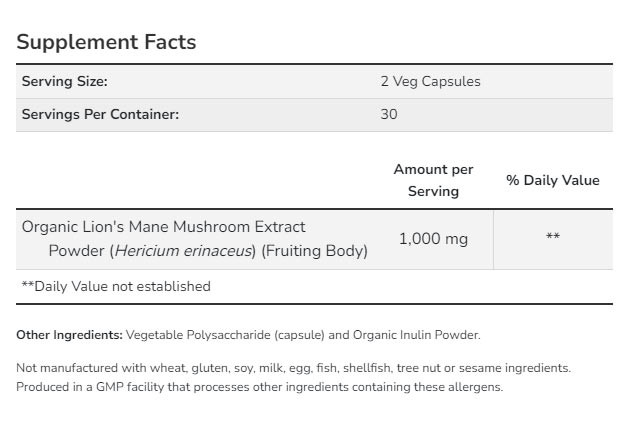Select the 1,000 mg amount
Viewport: 629px width, 434px height.
[x=433, y=239]
